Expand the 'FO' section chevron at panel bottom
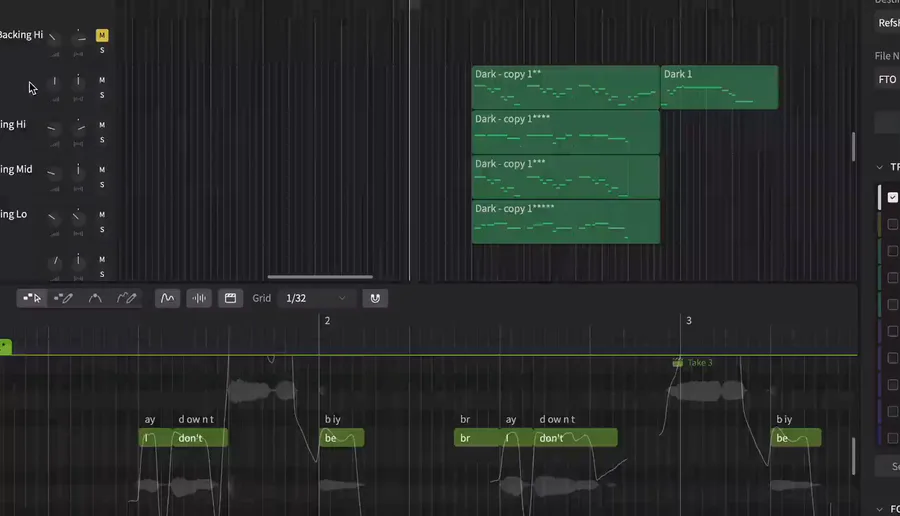Screen dimensions: 900x516 click(879, 509)
